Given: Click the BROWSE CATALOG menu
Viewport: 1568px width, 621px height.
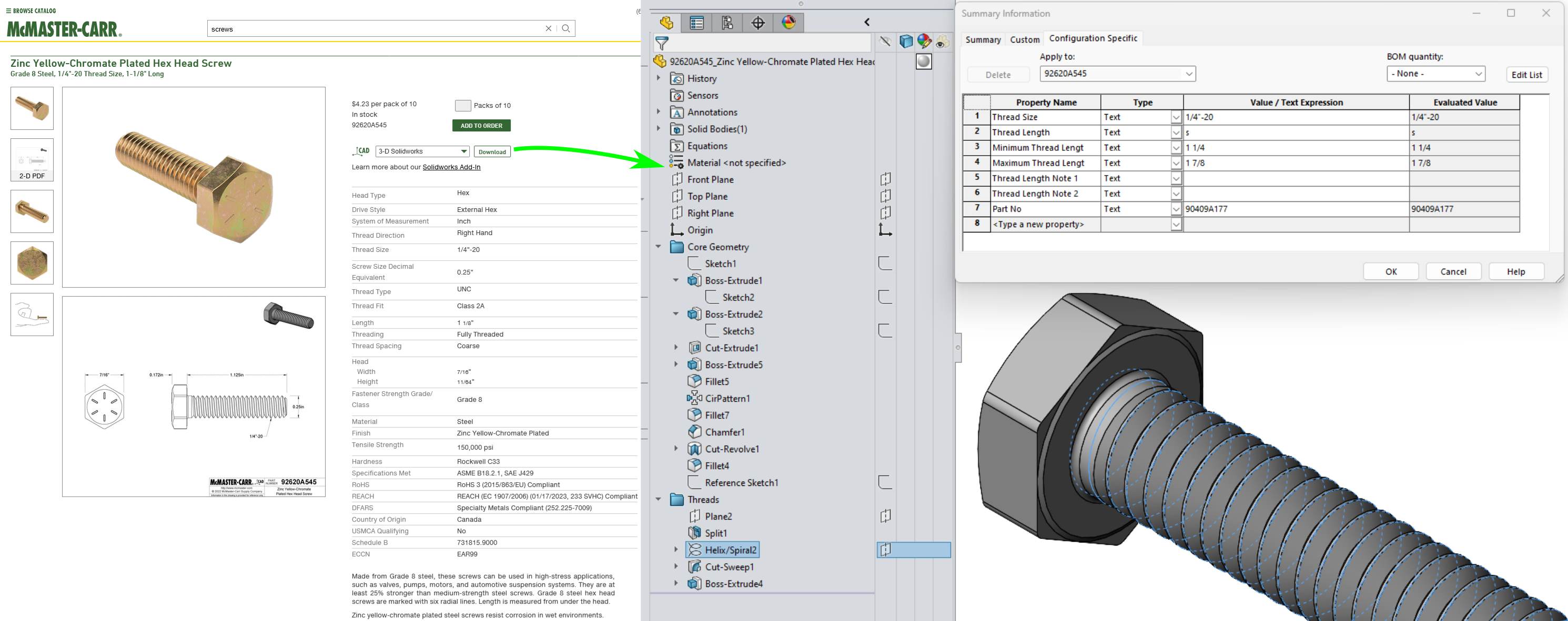Looking at the screenshot, I should coord(31,11).
